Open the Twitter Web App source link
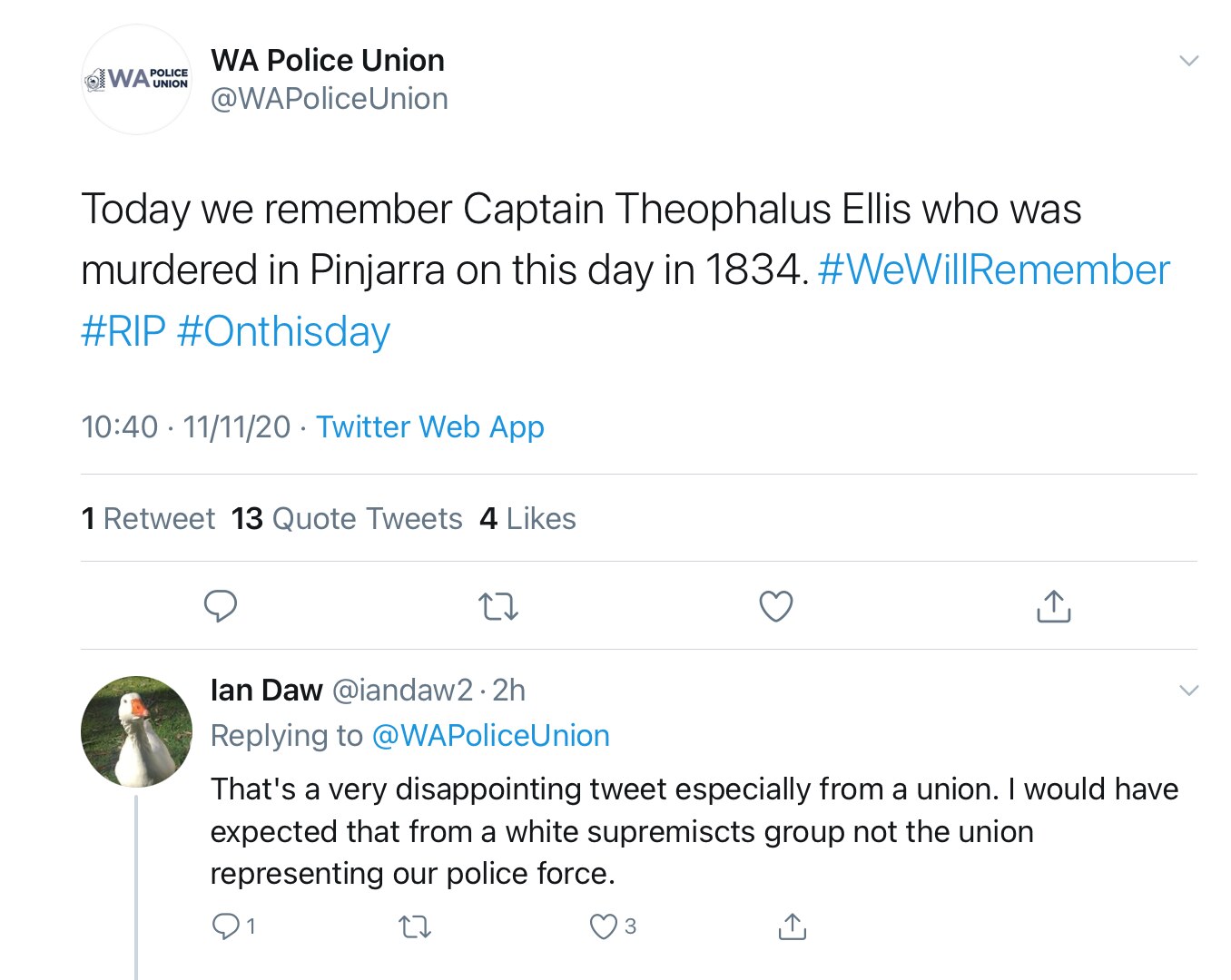The height and width of the screenshot is (980, 1231). 429,426
